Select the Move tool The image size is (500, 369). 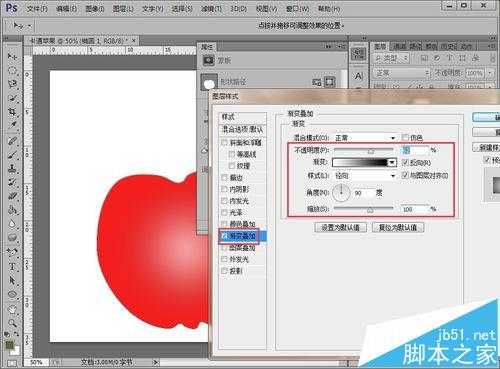tap(12, 57)
